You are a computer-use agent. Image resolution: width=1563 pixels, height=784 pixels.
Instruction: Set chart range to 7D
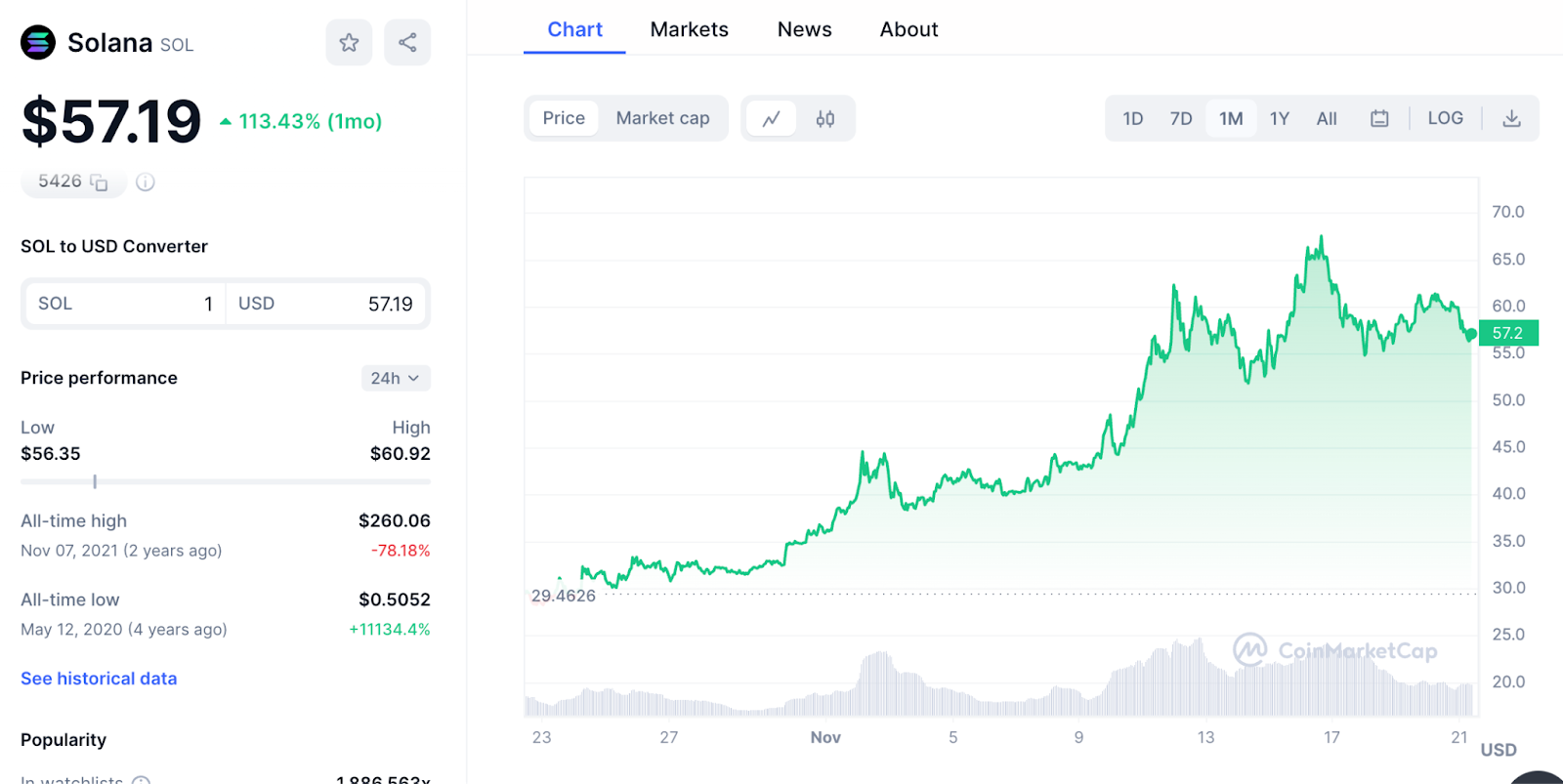click(x=1181, y=118)
